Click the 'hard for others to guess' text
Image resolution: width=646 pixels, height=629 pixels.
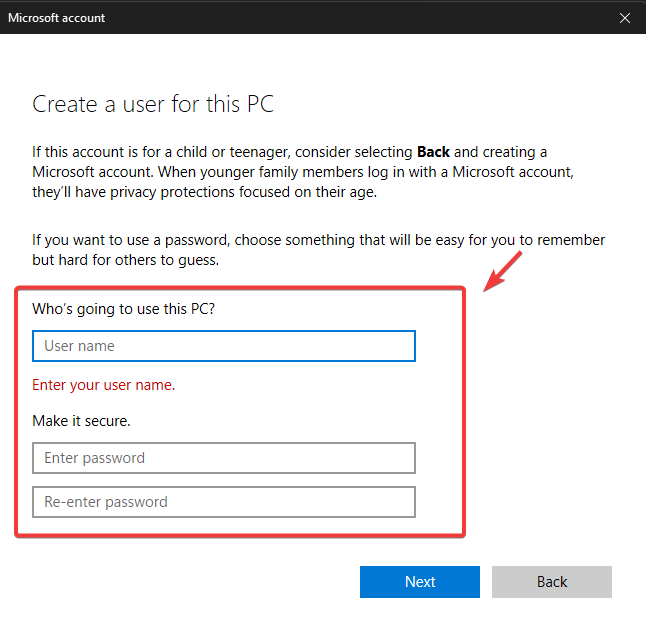pos(140,260)
